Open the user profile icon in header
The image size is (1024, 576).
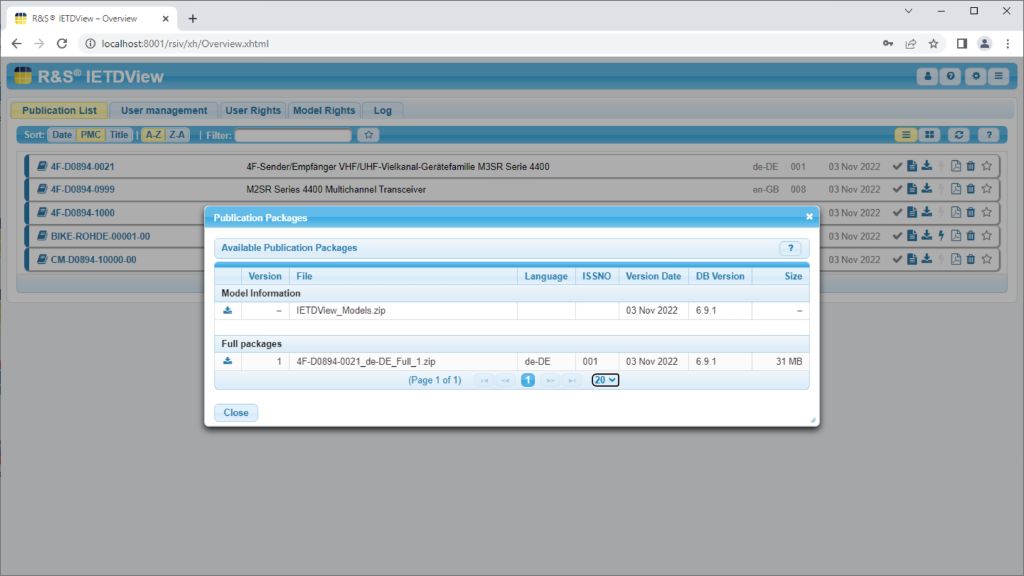(927, 76)
